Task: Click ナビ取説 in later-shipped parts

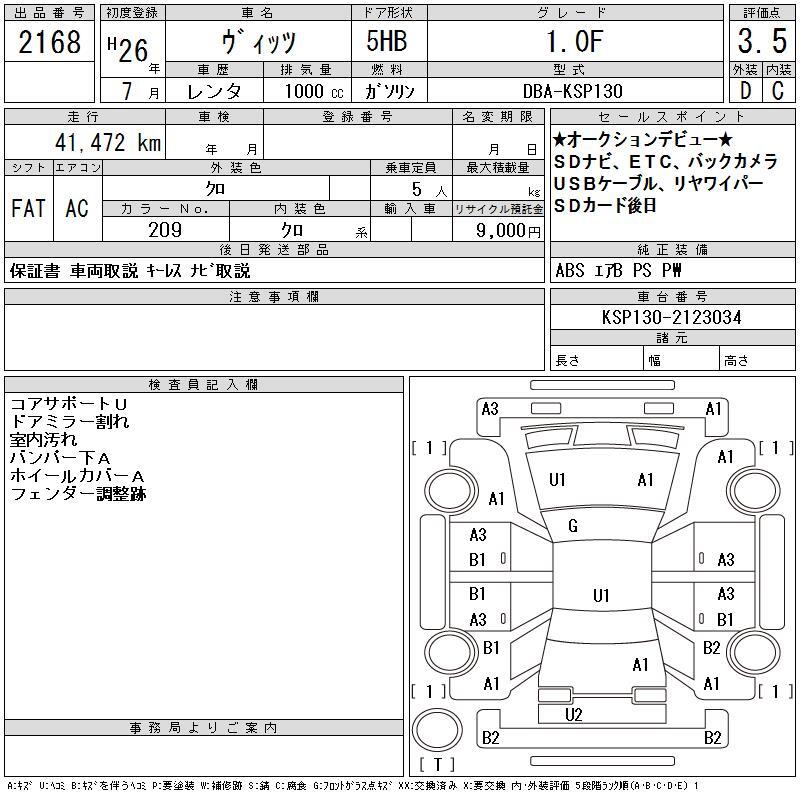Action: pyautogui.click(x=220, y=271)
